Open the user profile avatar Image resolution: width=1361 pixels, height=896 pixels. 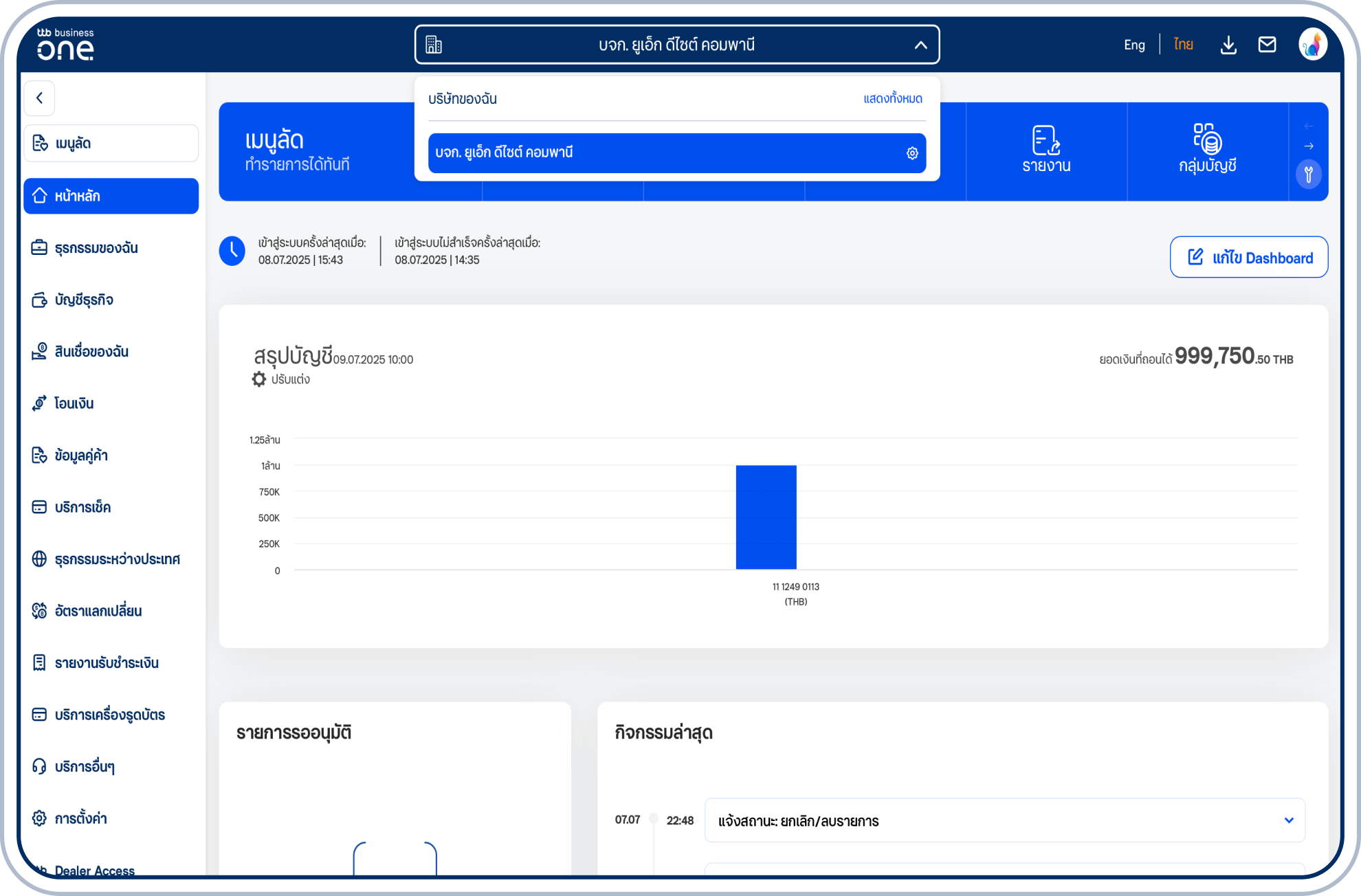click(1312, 45)
